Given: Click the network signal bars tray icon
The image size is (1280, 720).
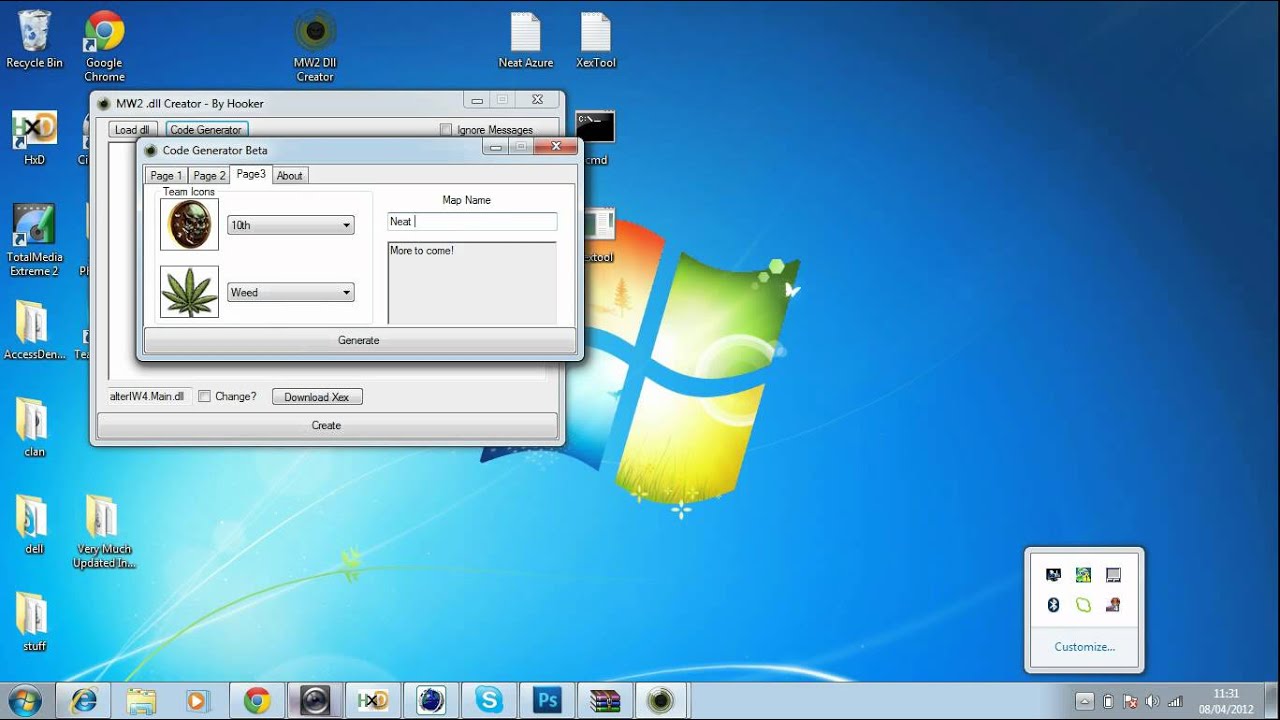Looking at the screenshot, I should tap(1175, 701).
